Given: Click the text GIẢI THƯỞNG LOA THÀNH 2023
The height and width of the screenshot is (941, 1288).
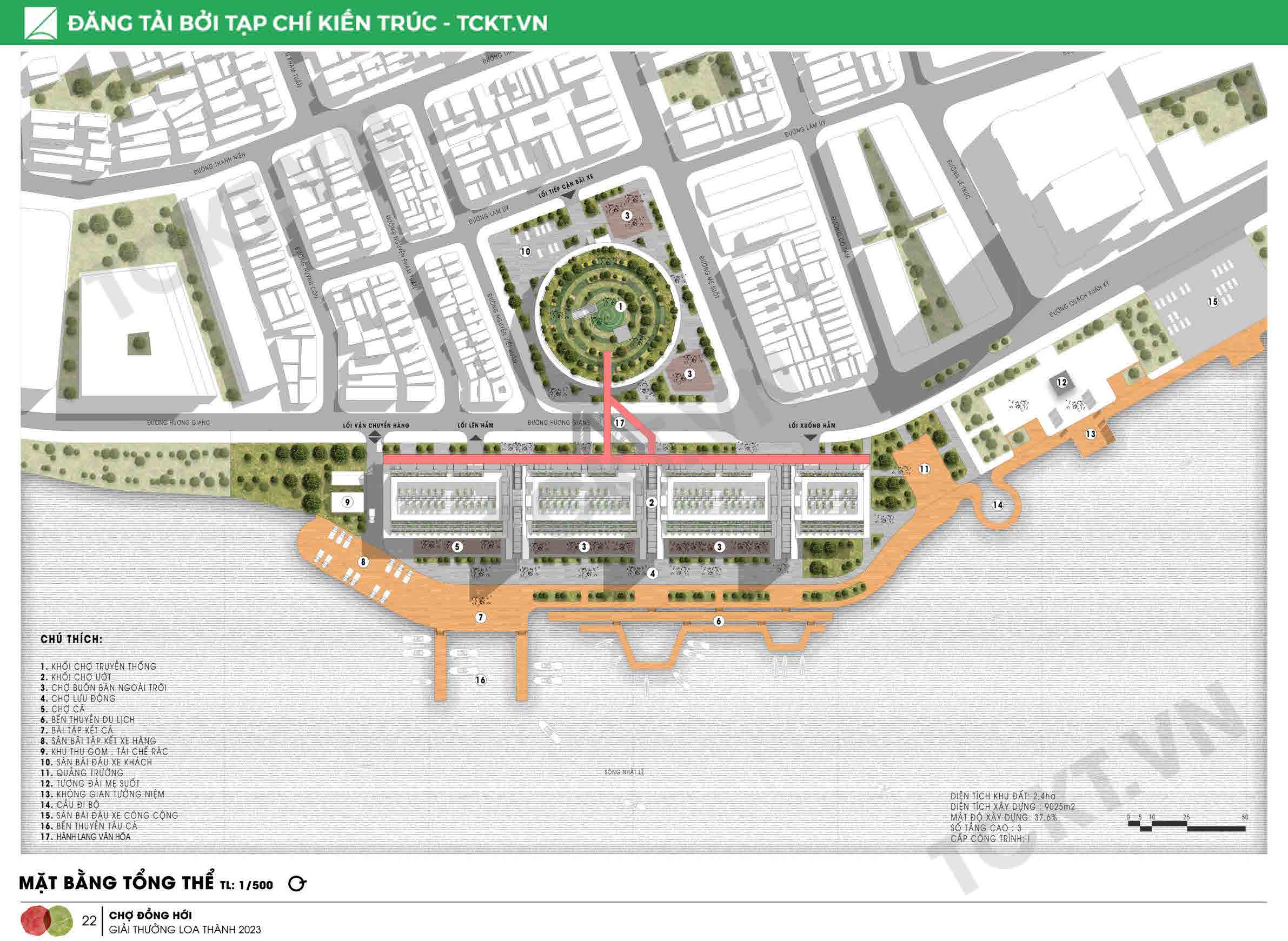Looking at the screenshot, I should pyautogui.click(x=184, y=930).
